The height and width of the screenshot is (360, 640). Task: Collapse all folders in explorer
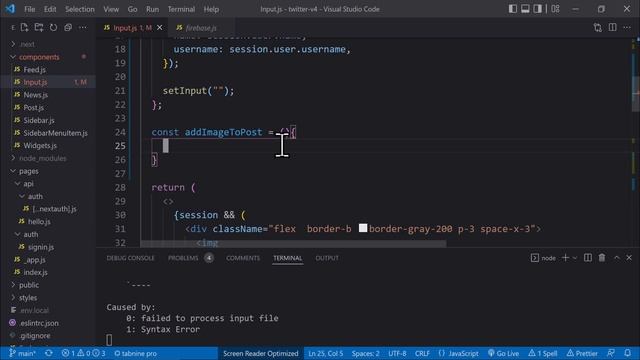68,27
